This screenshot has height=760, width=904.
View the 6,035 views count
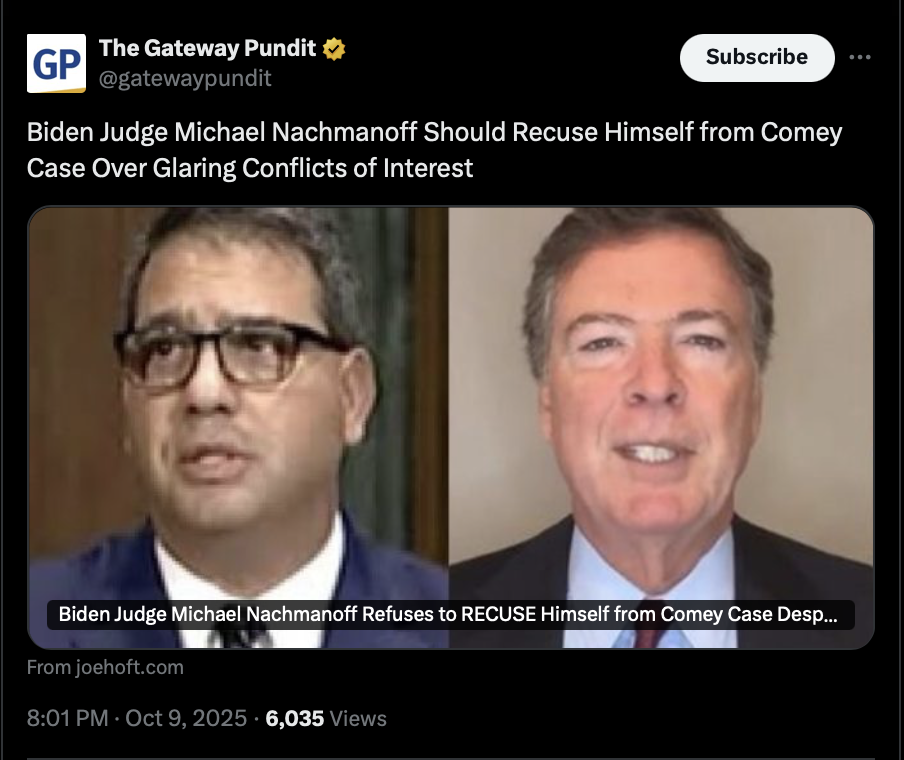[x=295, y=718]
